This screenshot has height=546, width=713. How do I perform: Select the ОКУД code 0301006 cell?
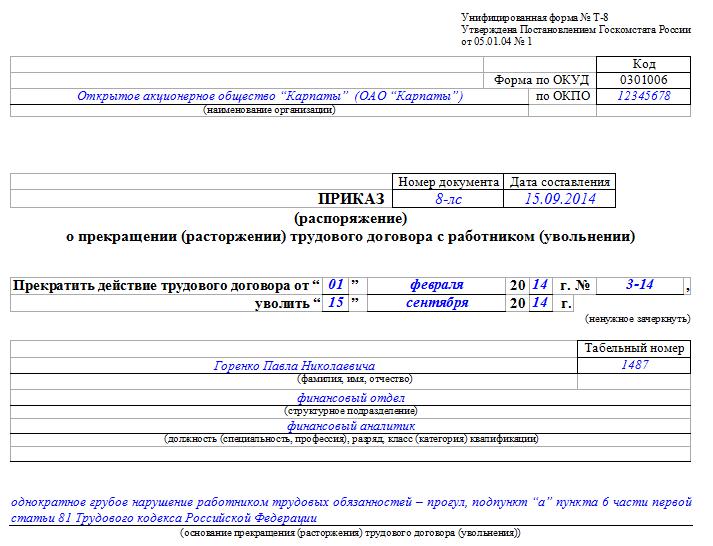(x=644, y=80)
